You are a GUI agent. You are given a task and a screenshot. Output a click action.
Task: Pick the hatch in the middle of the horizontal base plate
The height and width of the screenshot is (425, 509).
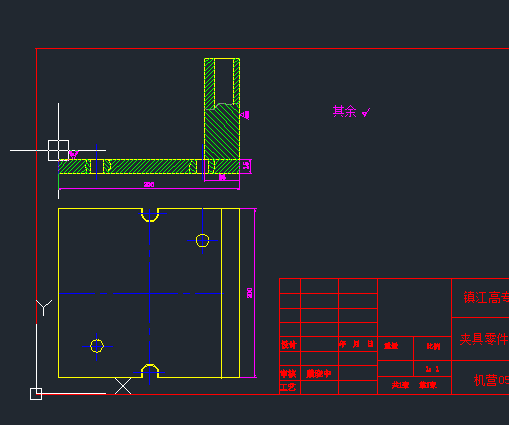coord(150,166)
